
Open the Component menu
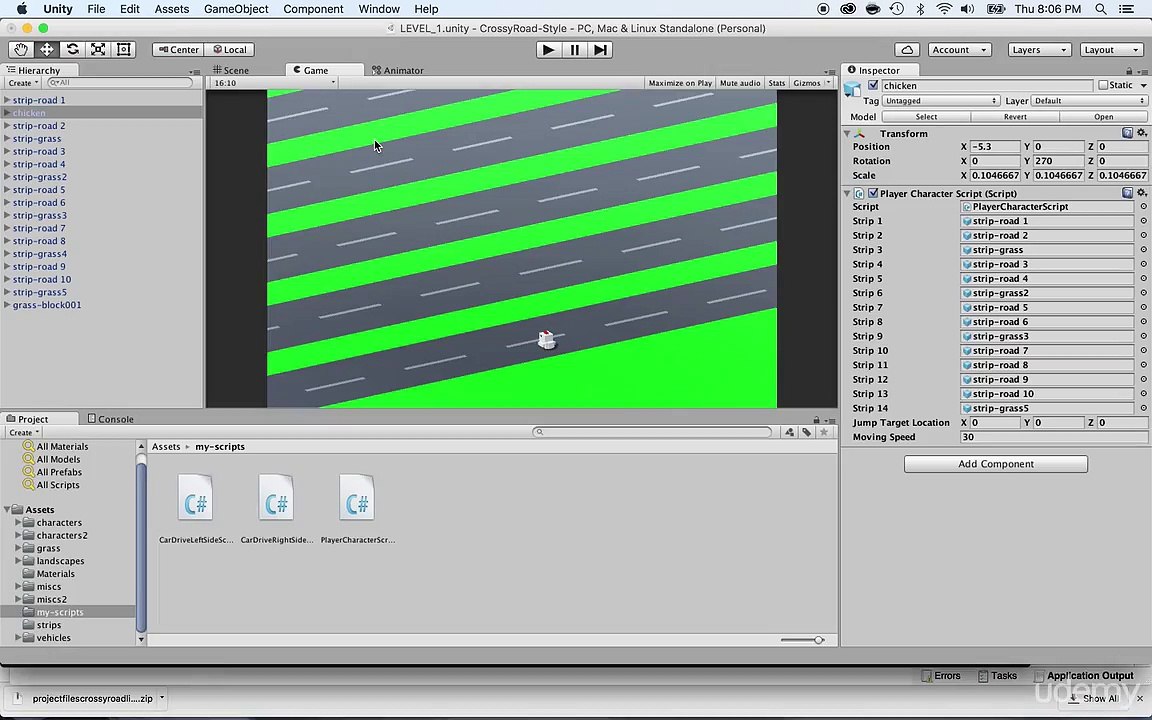click(x=313, y=9)
